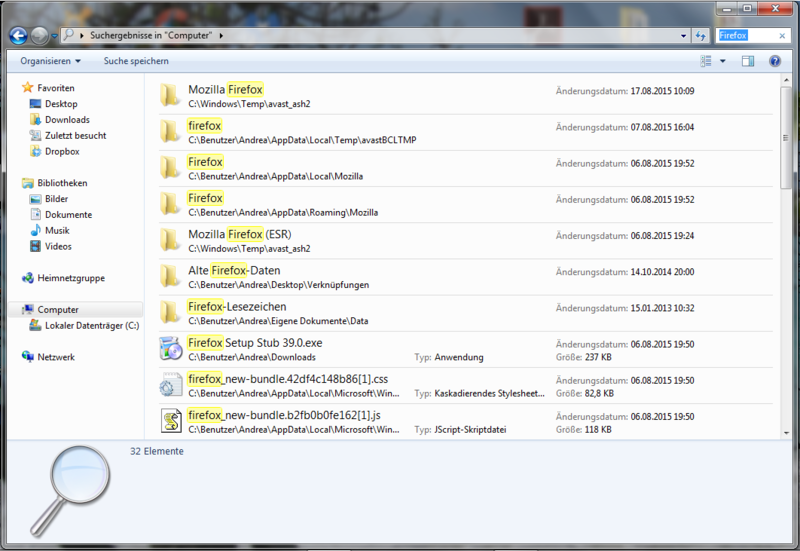Click Typ: Anwendung label

[449, 357]
